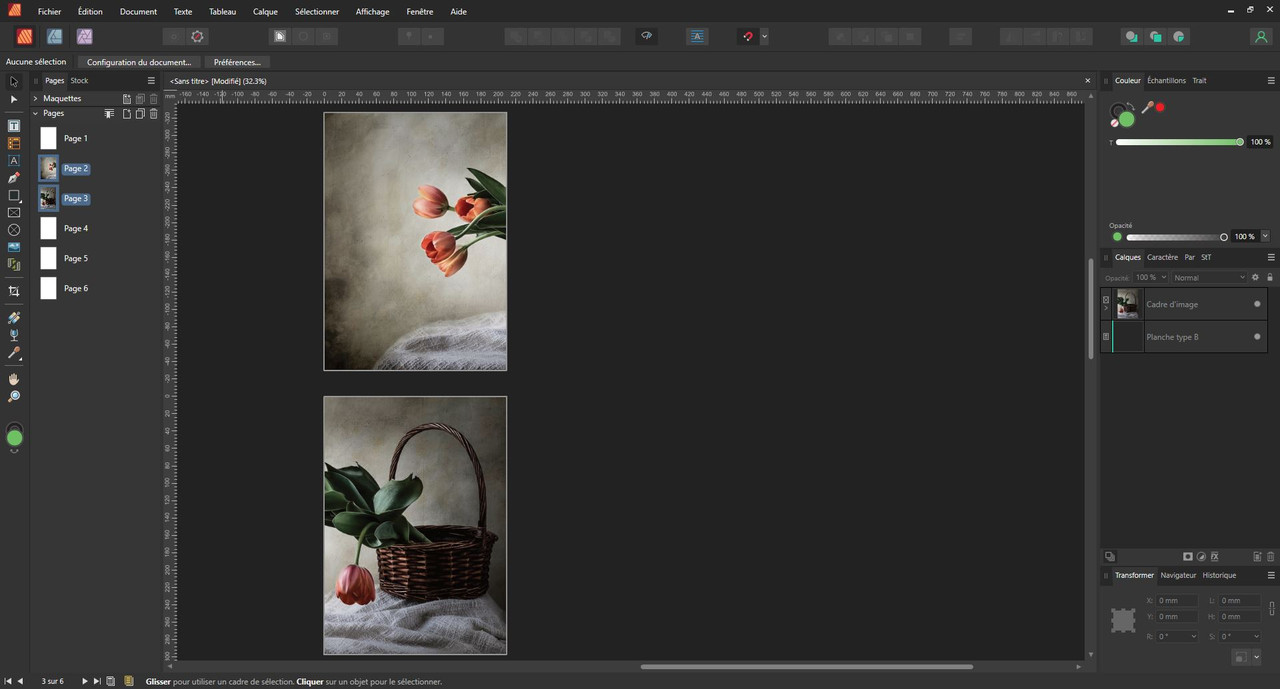Toggle visibility dot of Cadre d'image layer
The image size is (1280, 689).
coord(1257,304)
